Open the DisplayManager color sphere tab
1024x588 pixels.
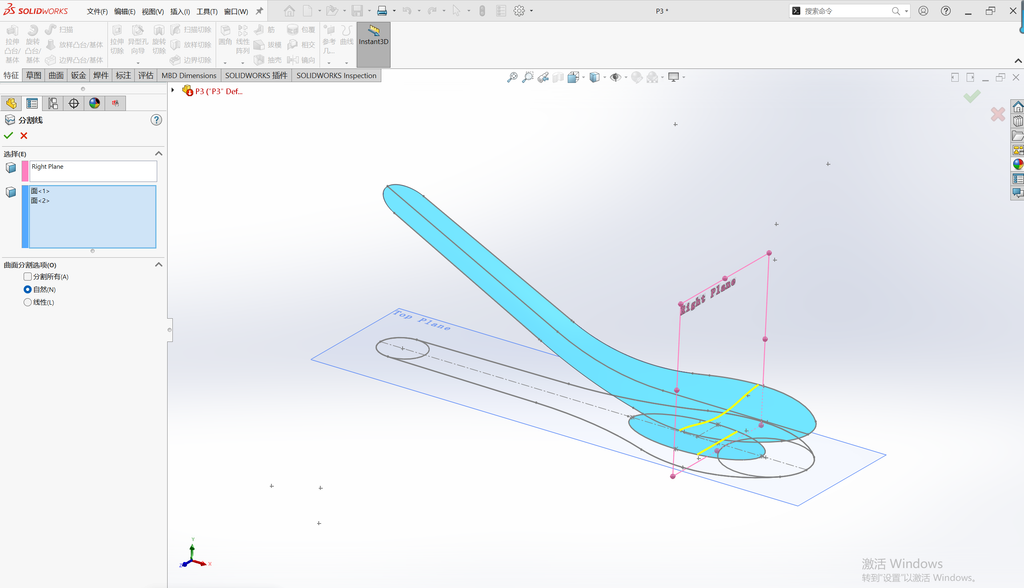(x=95, y=103)
